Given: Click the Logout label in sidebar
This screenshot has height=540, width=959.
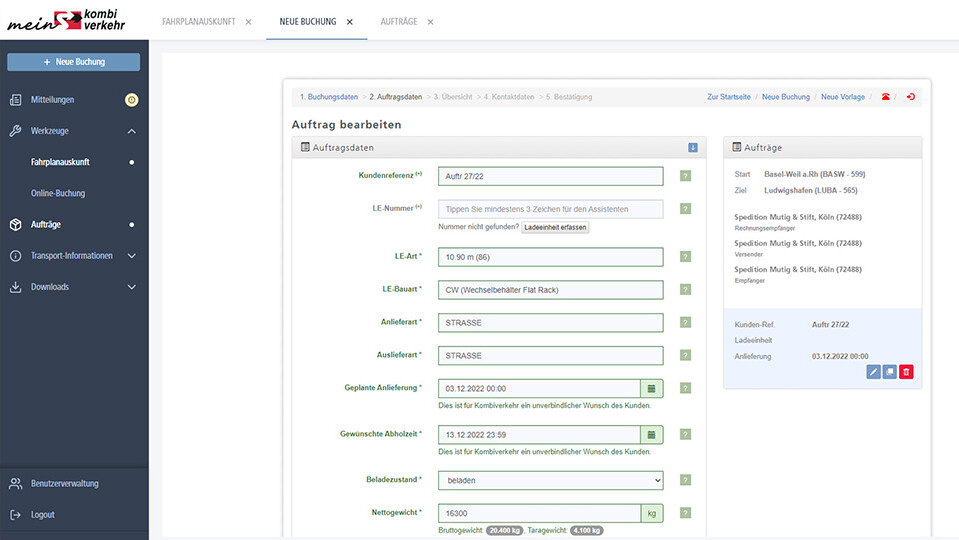Looking at the screenshot, I should tap(43, 515).
